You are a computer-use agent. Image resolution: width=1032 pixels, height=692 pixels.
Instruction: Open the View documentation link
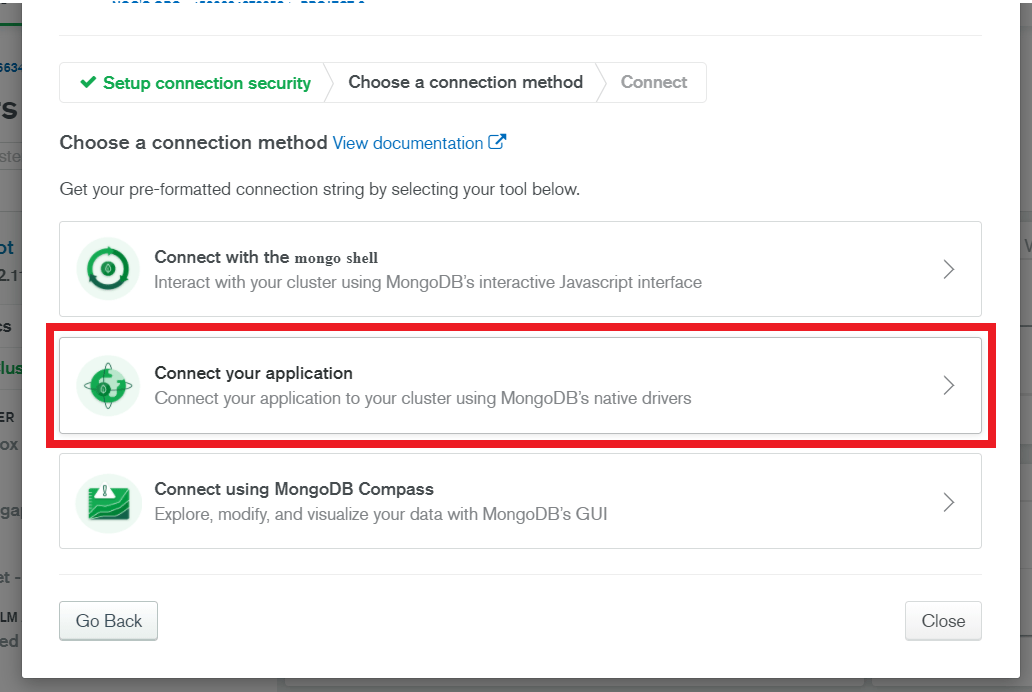[407, 143]
